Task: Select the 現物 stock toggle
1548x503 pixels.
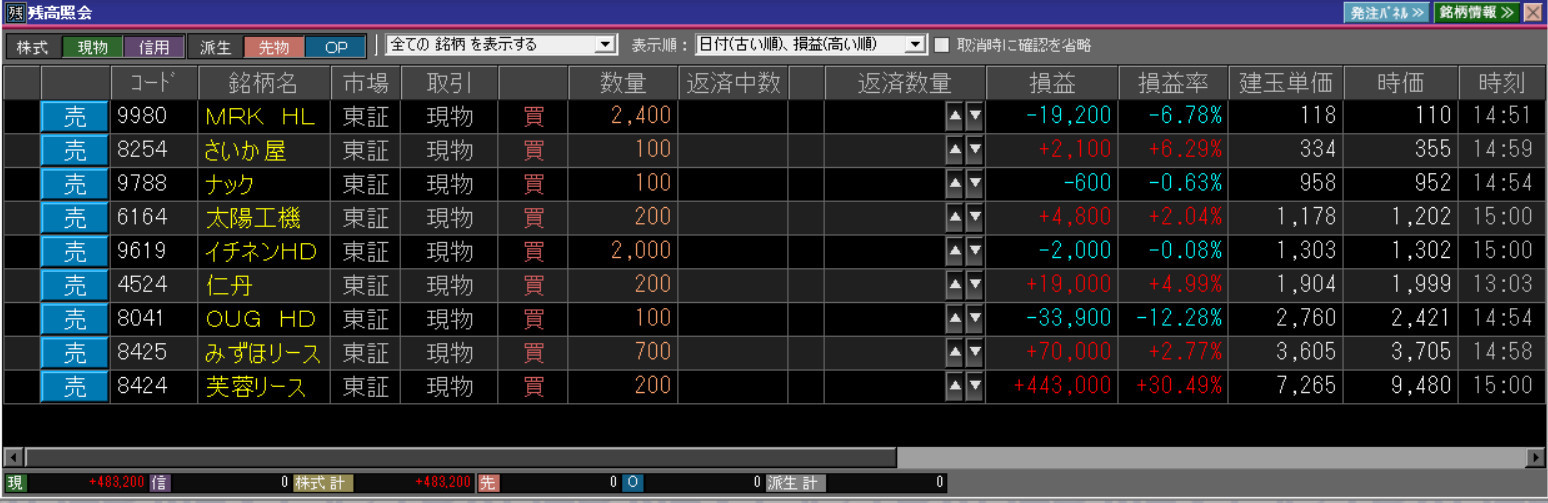Action: [92, 46]
